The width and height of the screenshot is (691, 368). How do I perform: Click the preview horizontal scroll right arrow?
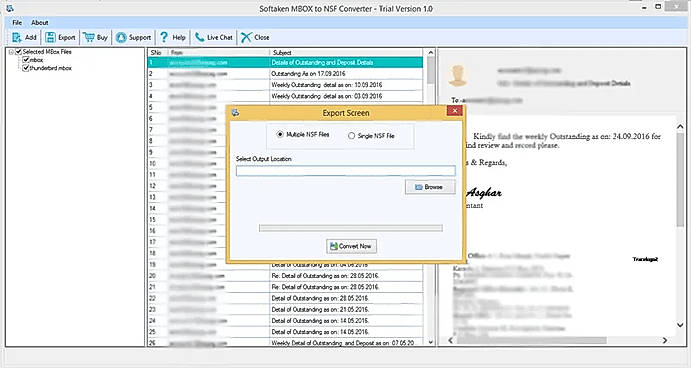click(x=665, y=340)
